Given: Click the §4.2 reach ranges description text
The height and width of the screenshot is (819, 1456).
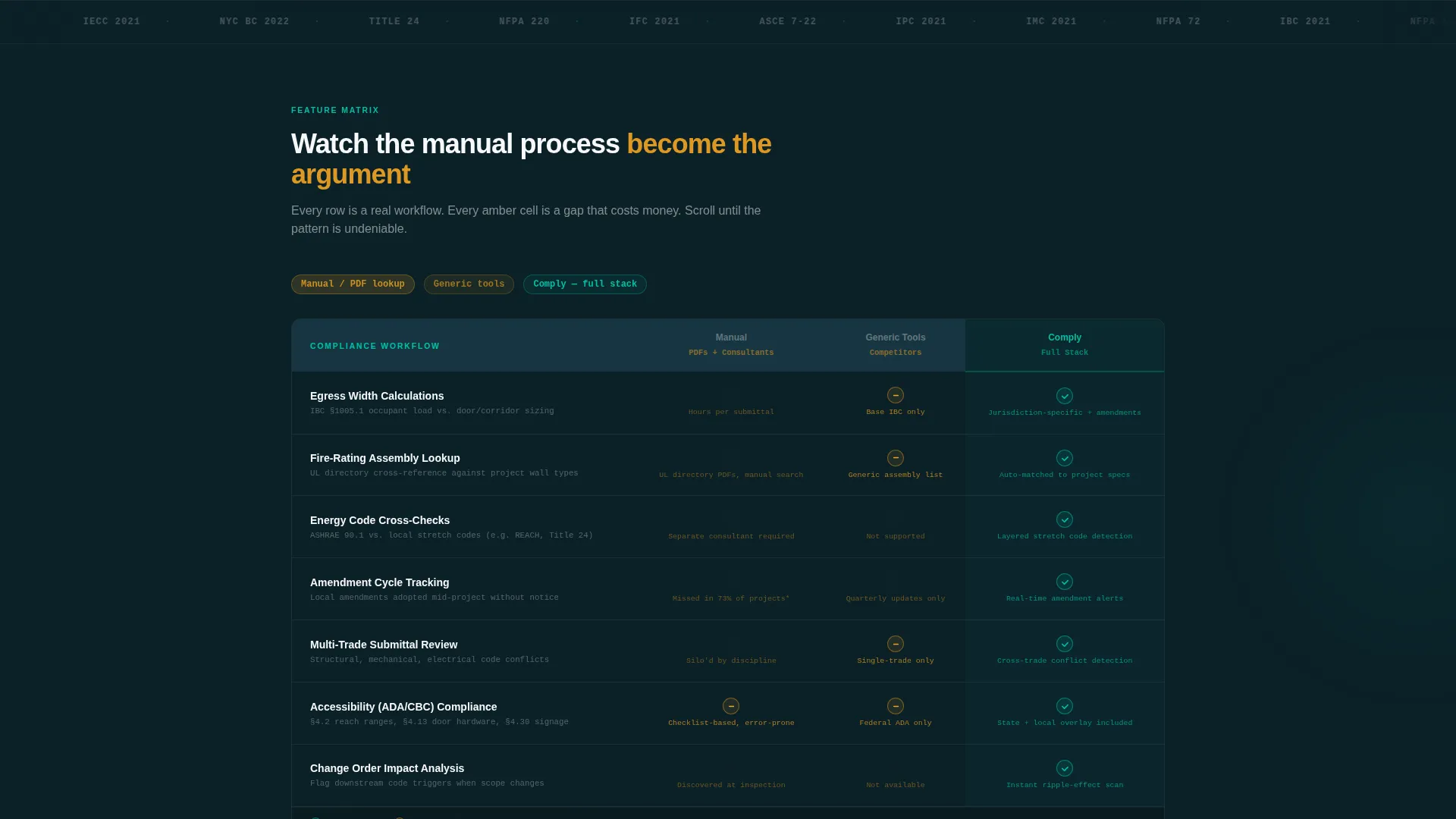Looking at the screenshot, I should (x=439, y=722).
